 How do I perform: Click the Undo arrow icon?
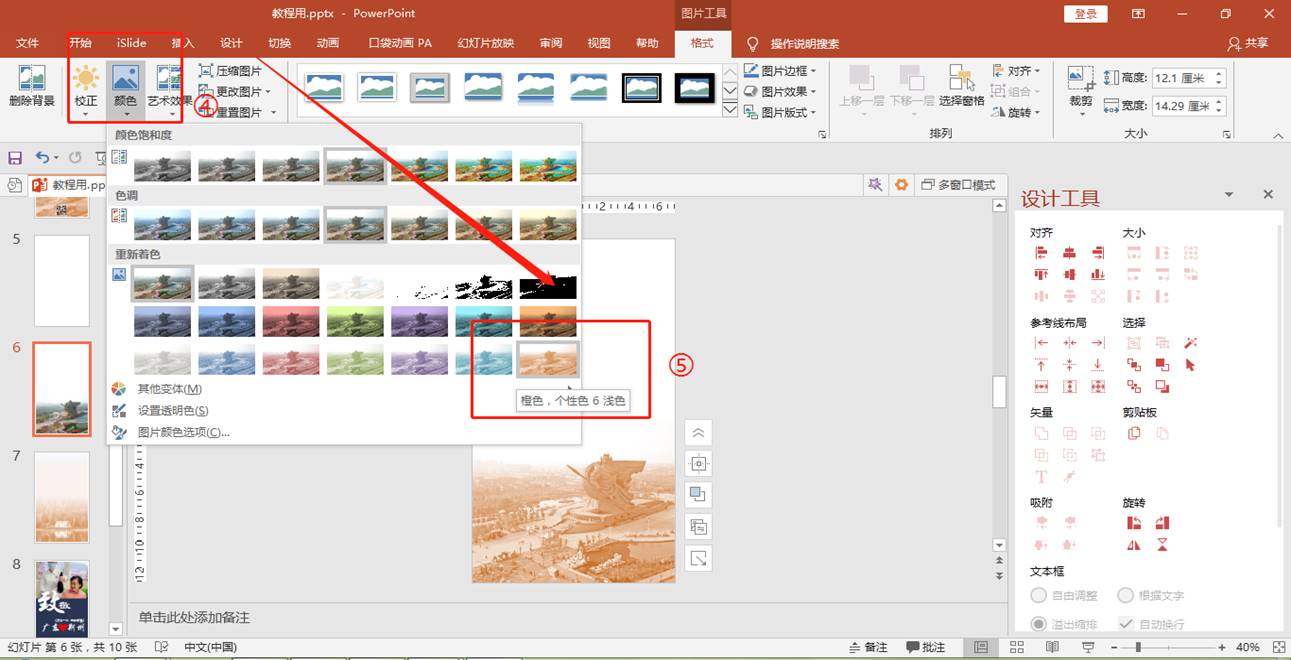tap(42, 158)
